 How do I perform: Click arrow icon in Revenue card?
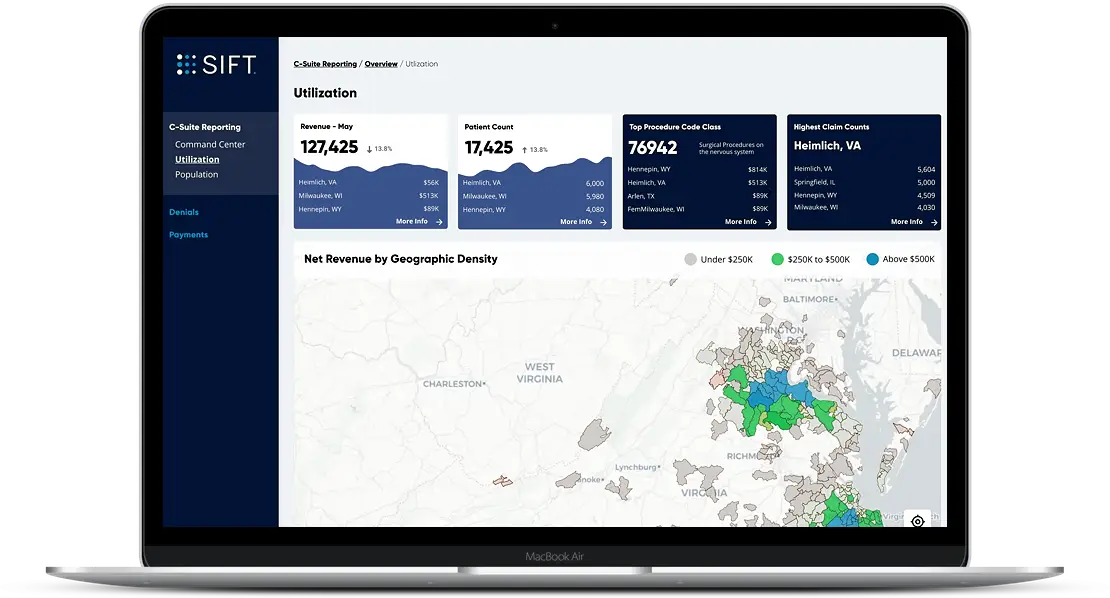439,222
